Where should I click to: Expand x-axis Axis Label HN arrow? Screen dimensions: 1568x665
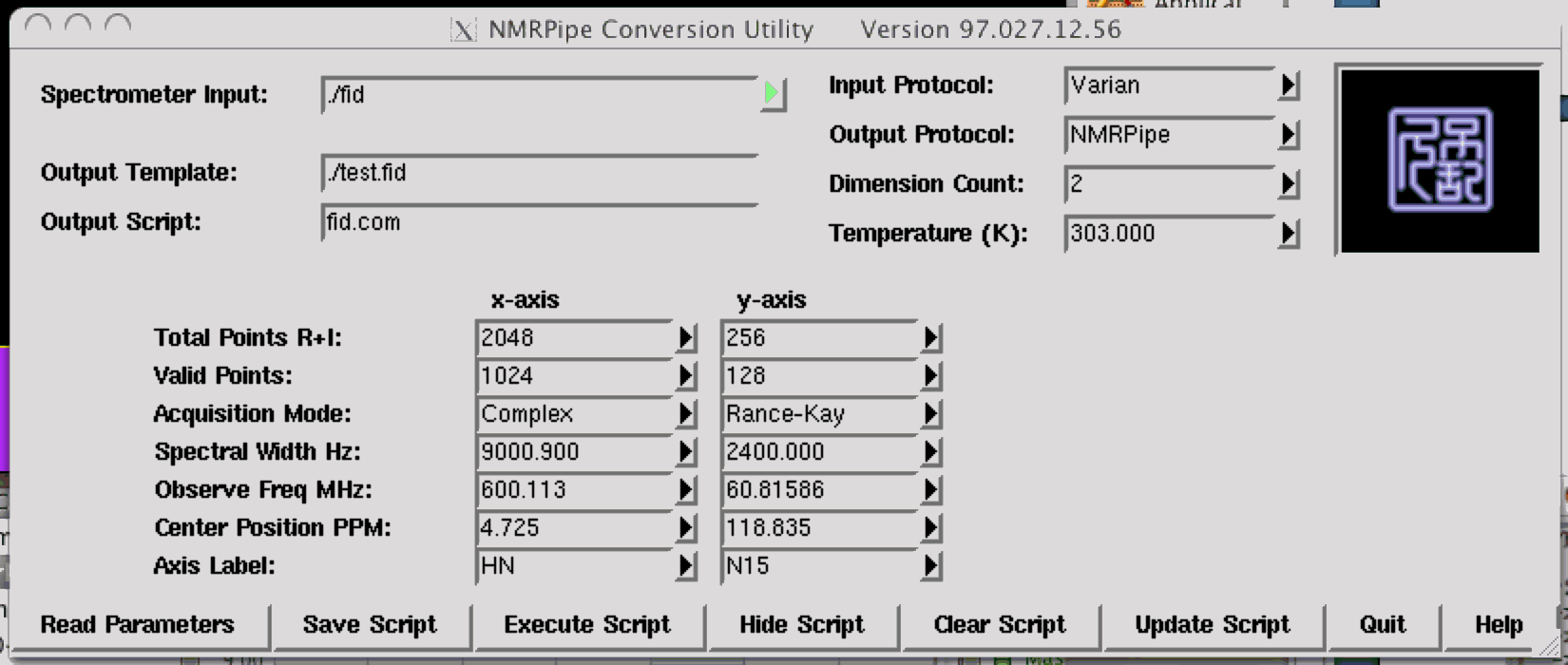685,566
